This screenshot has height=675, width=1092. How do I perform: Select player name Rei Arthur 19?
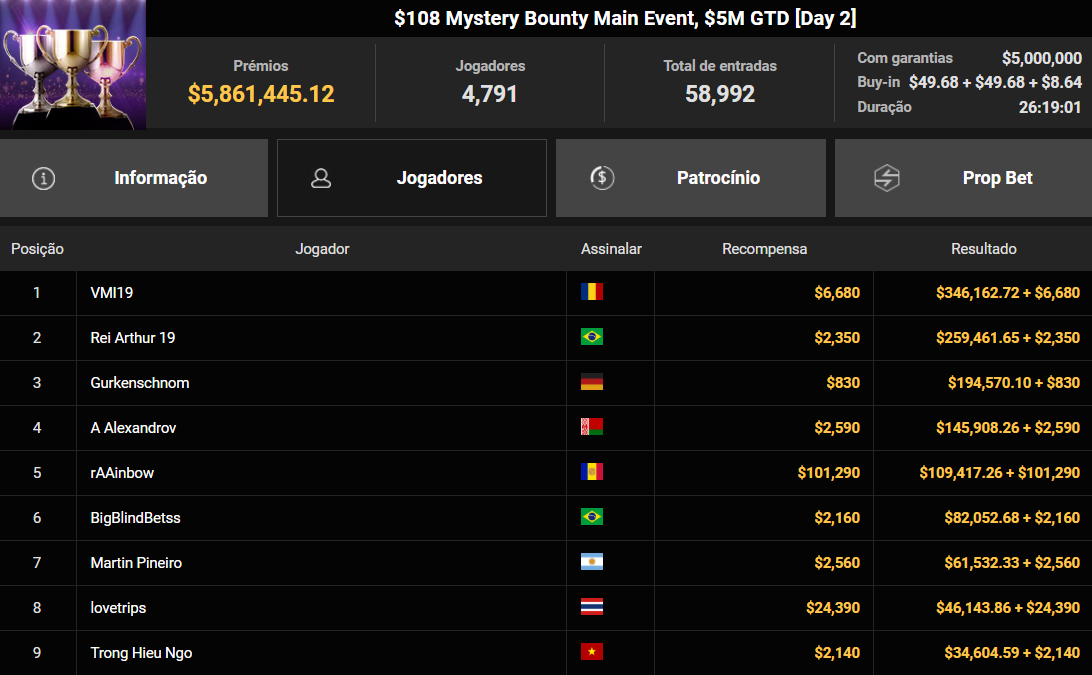[133, 338]
